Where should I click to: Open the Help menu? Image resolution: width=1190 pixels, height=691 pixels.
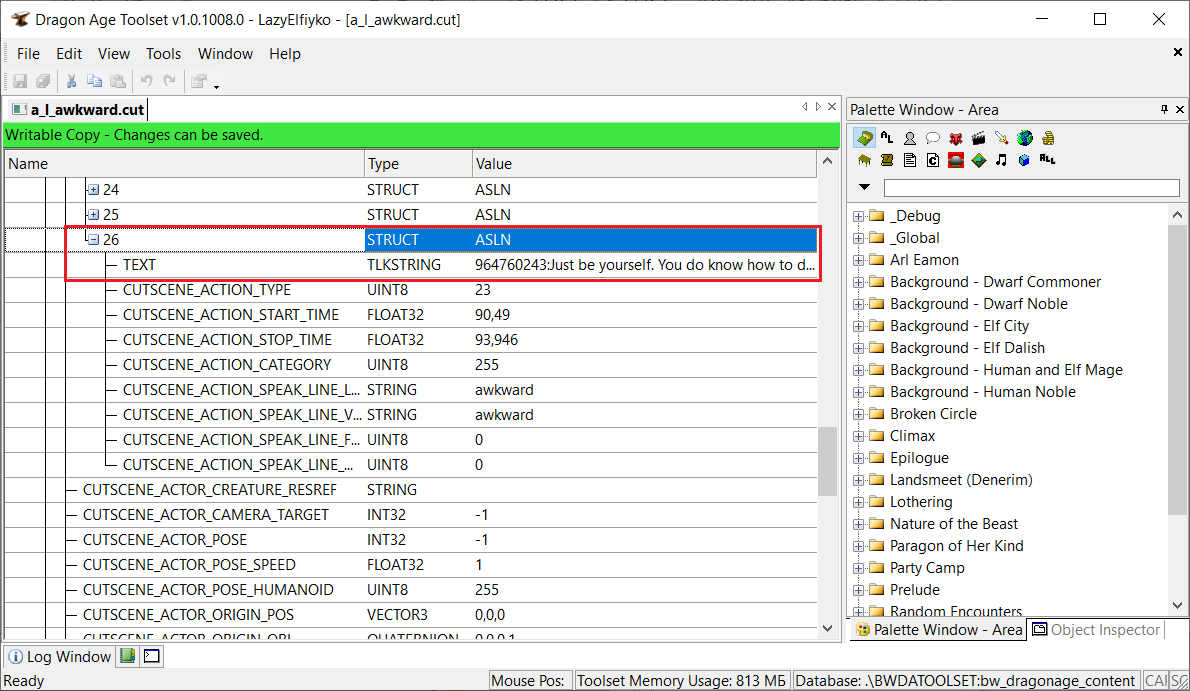(285, 54)
